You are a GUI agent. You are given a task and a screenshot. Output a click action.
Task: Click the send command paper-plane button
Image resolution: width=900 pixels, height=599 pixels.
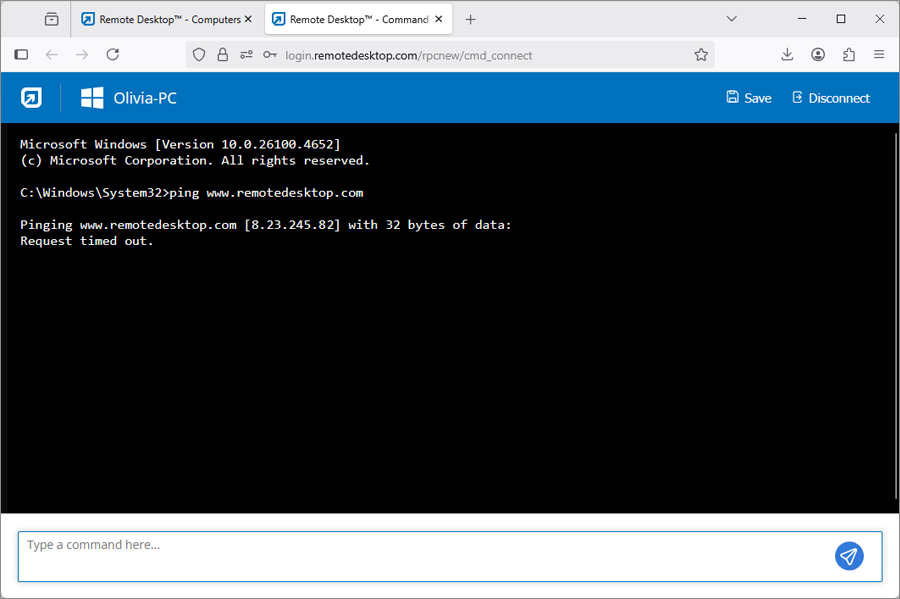point(849,556)
